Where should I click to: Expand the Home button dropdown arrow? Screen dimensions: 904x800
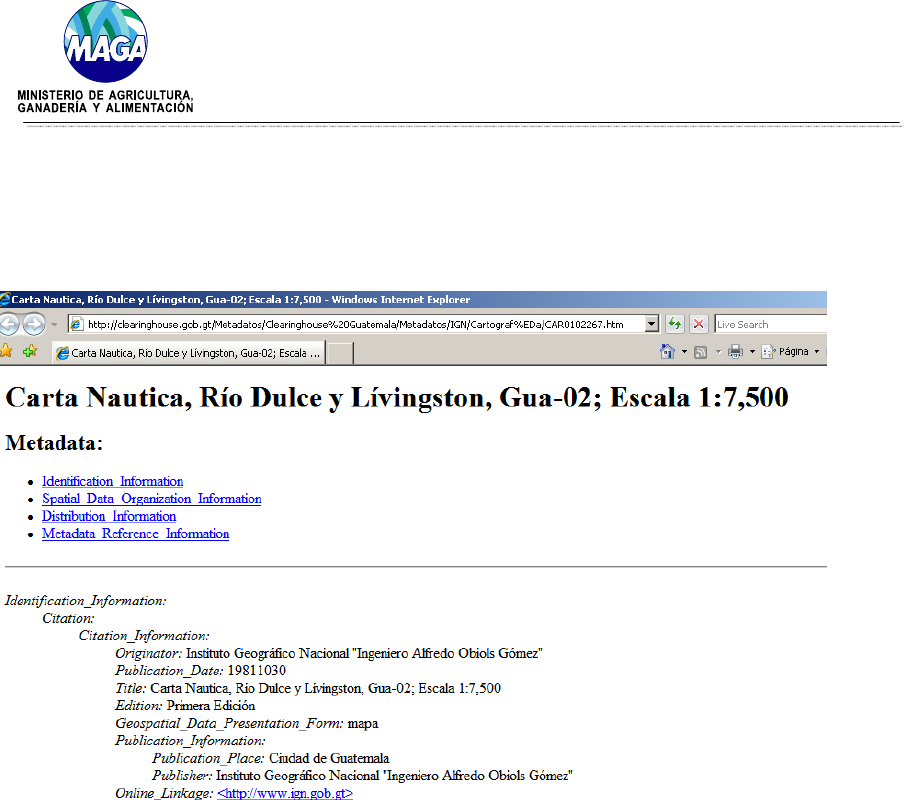(684, 352)
